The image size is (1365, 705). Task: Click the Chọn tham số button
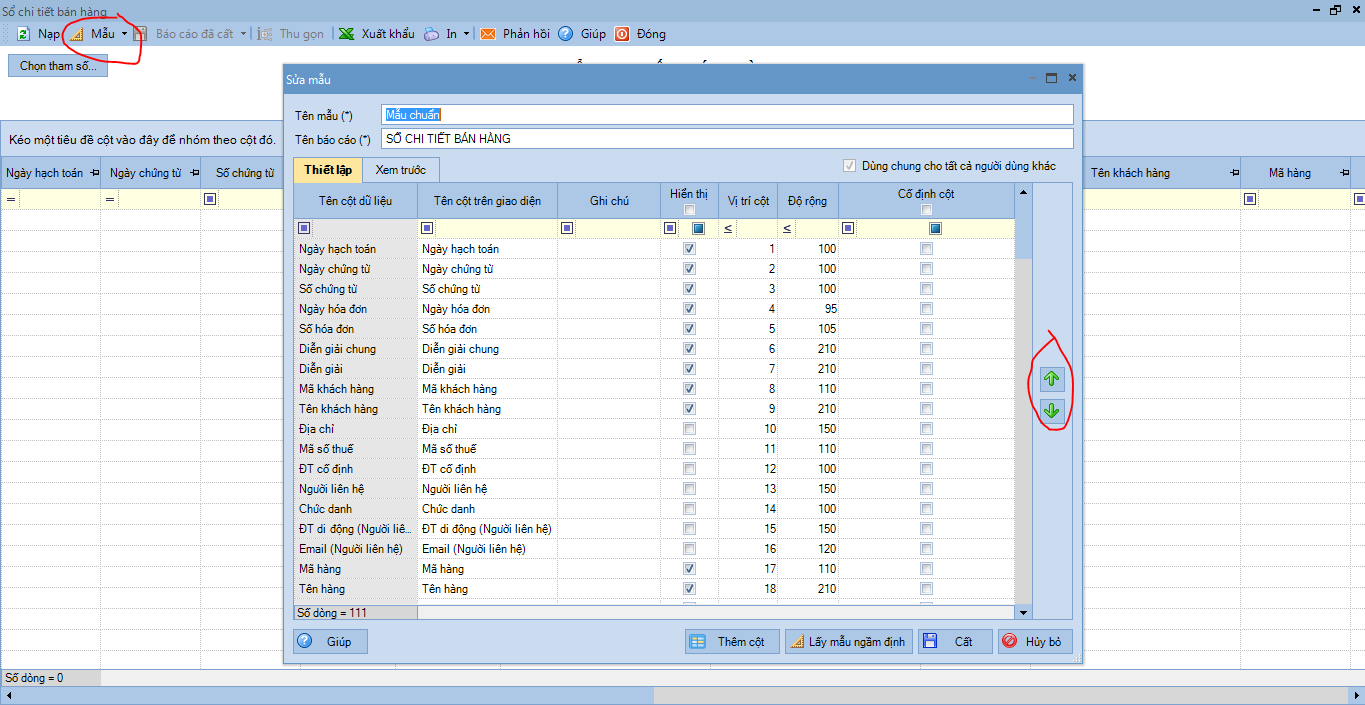(x=58, y=66)
